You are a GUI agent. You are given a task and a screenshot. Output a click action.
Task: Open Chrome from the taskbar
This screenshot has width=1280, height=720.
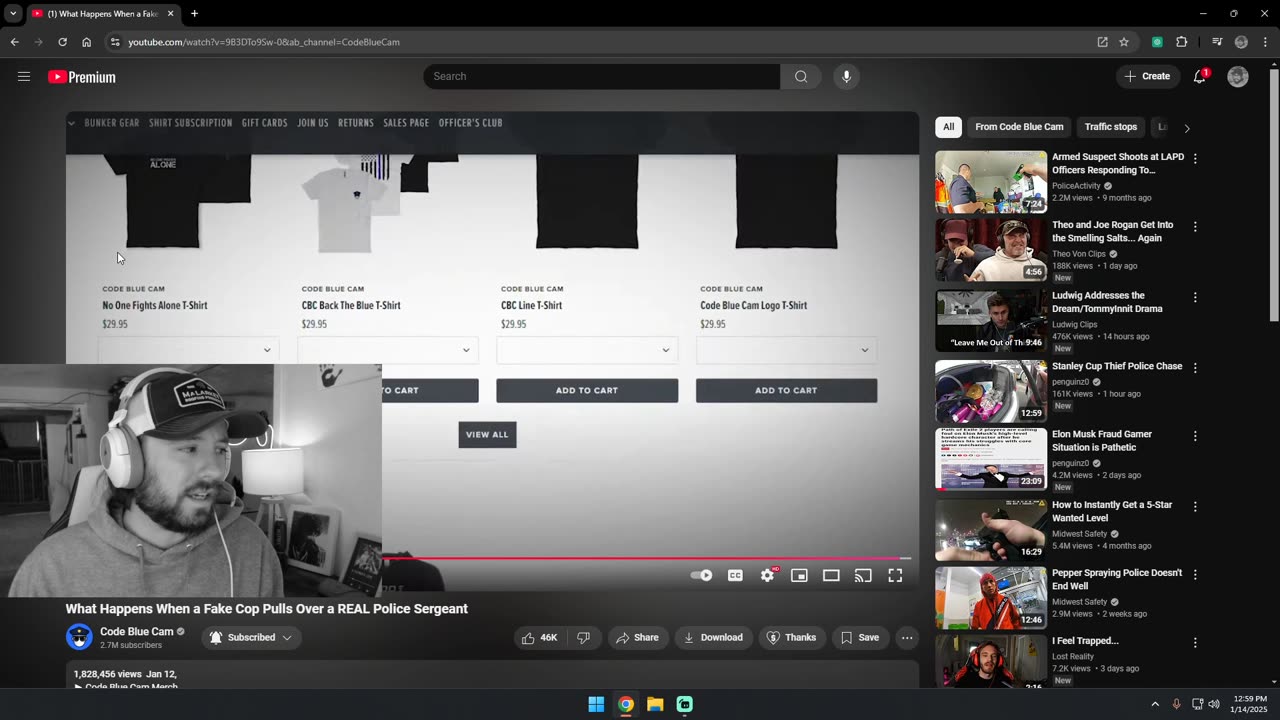point(625,704)
